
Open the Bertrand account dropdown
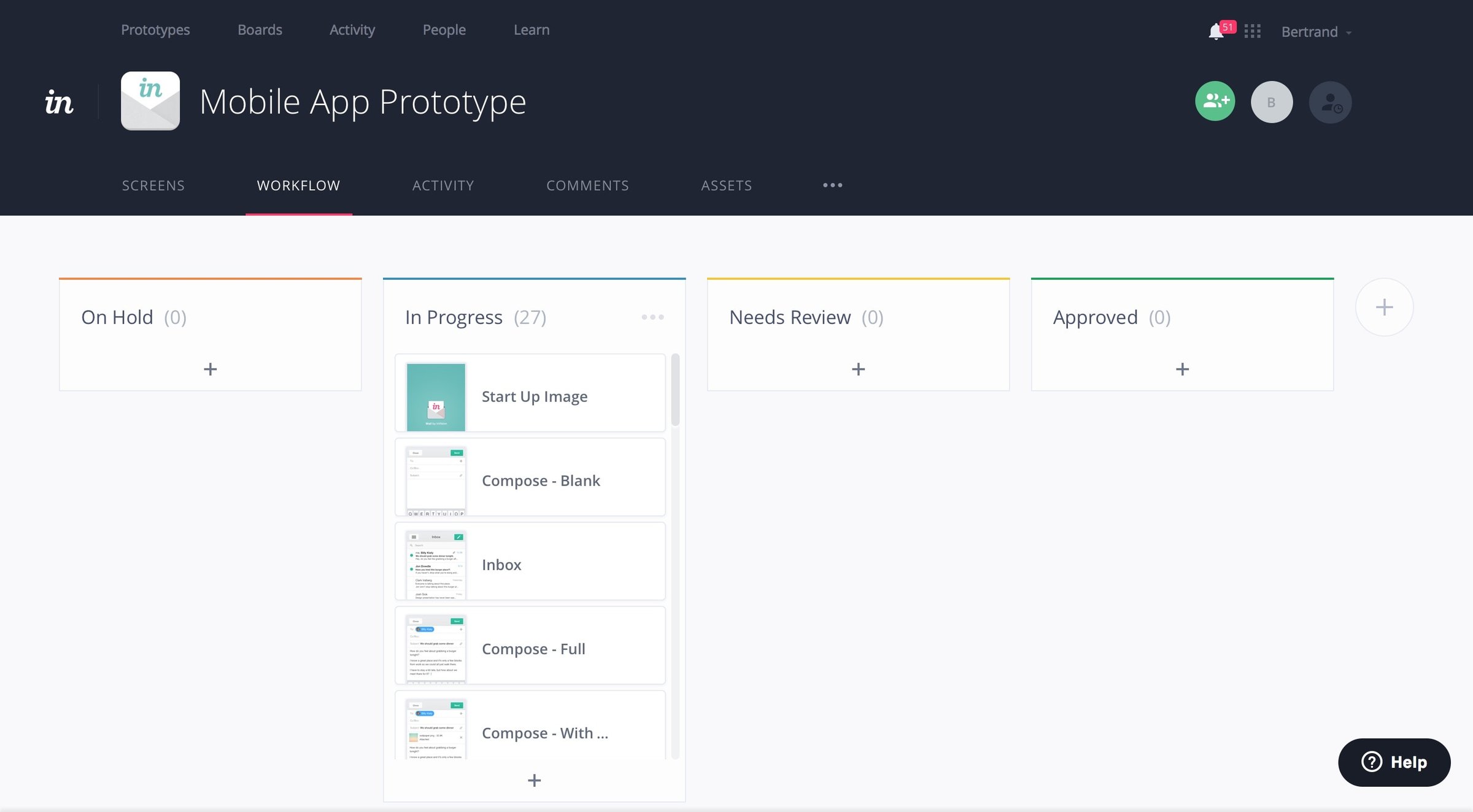pos(1316,32)
